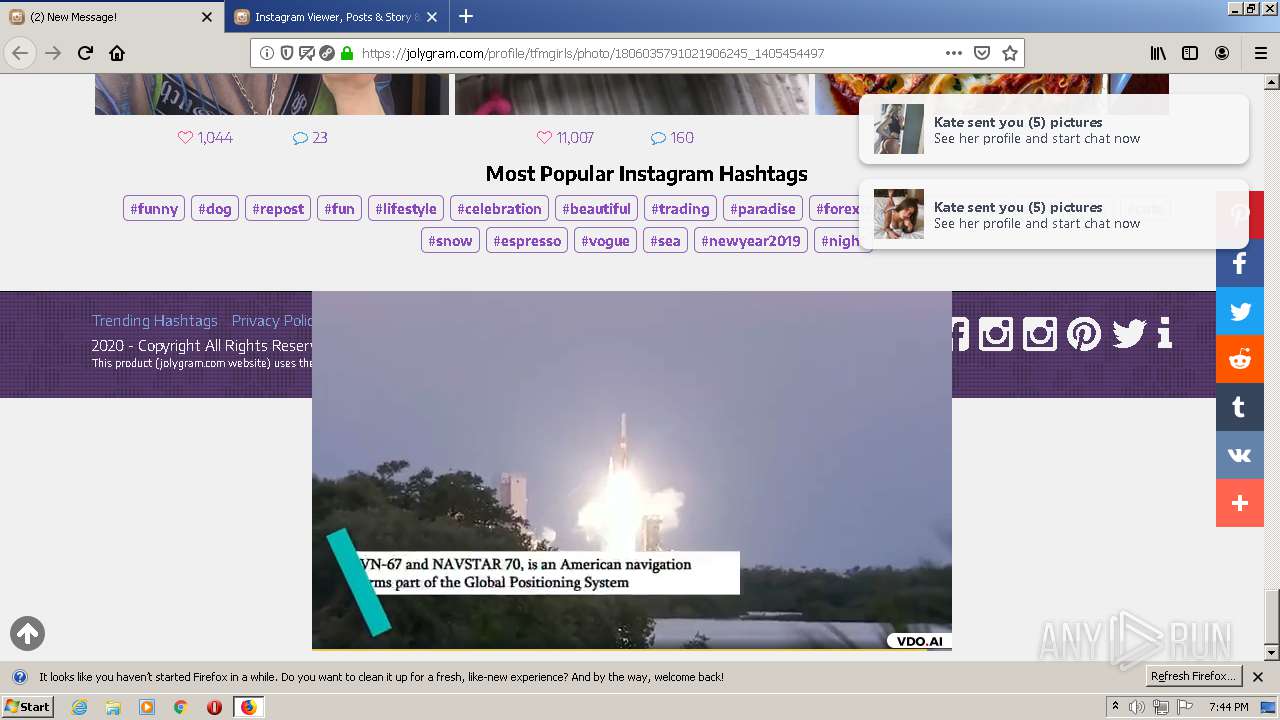This screenshot has width=1280, height=720.
Task: Share the page on Facebook sidebar
Action: [1240, 263]
